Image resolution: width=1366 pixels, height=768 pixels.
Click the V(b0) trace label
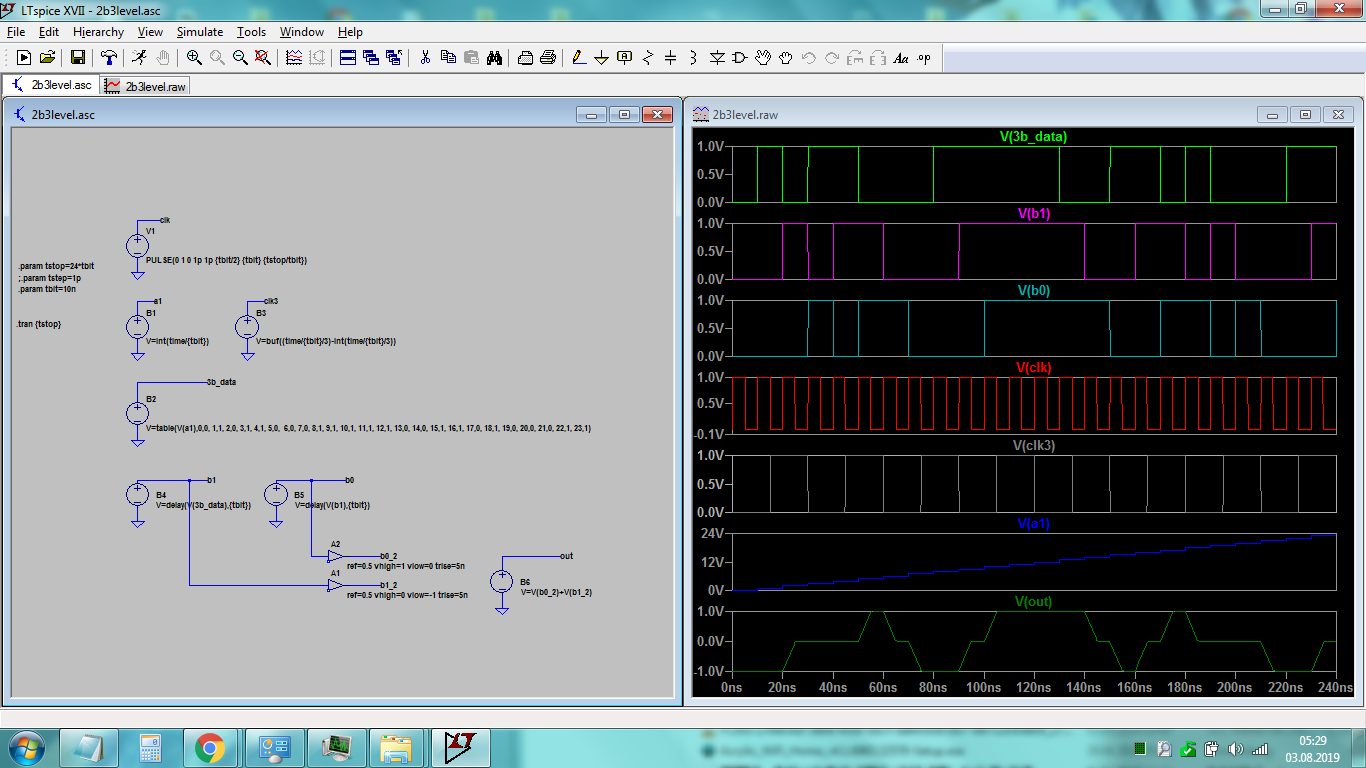(x=1034, y=290)
